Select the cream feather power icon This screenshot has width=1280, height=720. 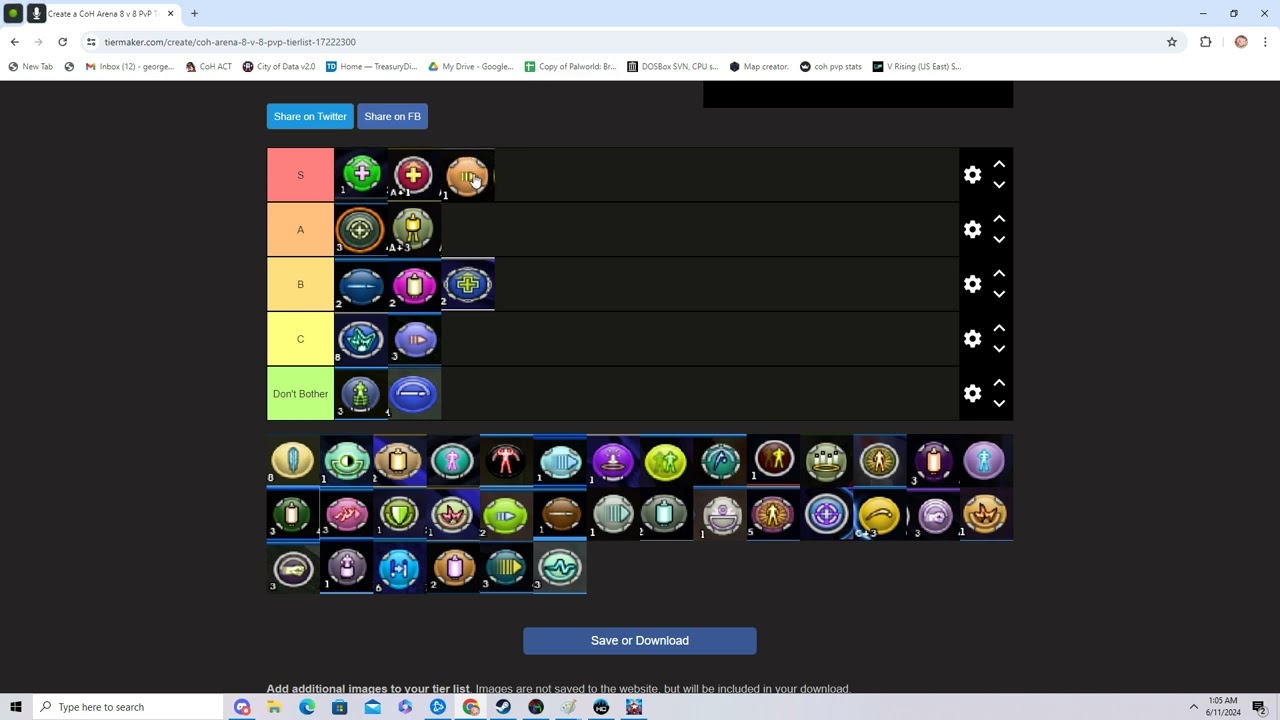293,460
